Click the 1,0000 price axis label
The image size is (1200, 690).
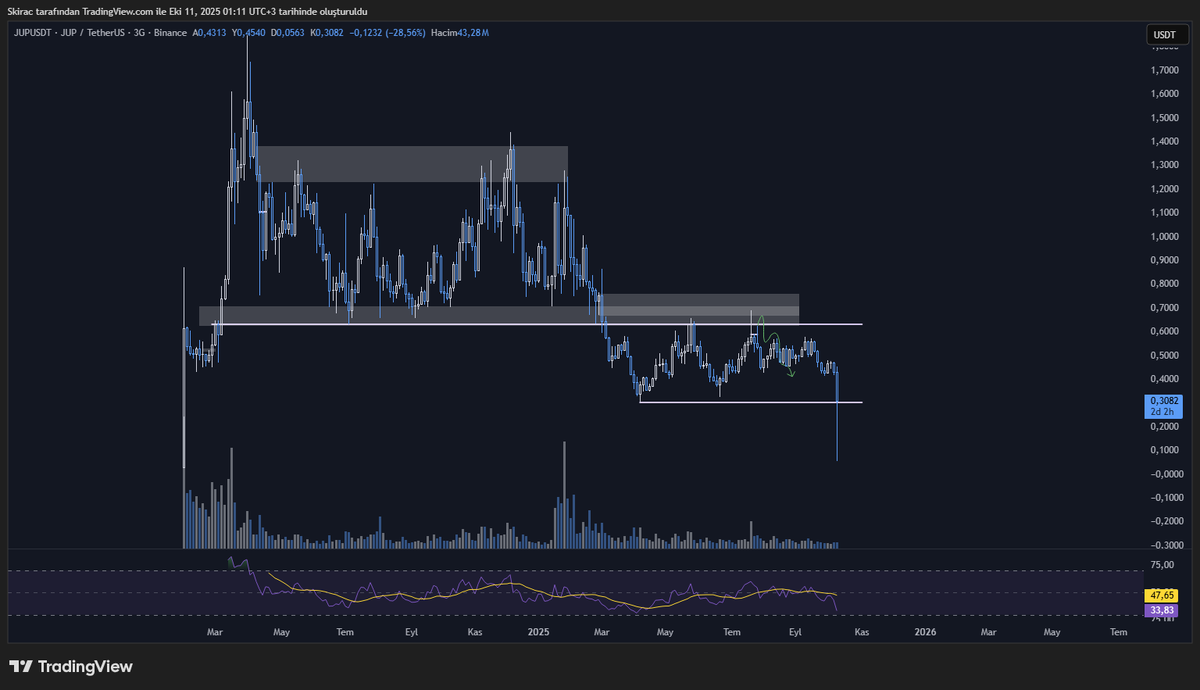coord(1163,237)
